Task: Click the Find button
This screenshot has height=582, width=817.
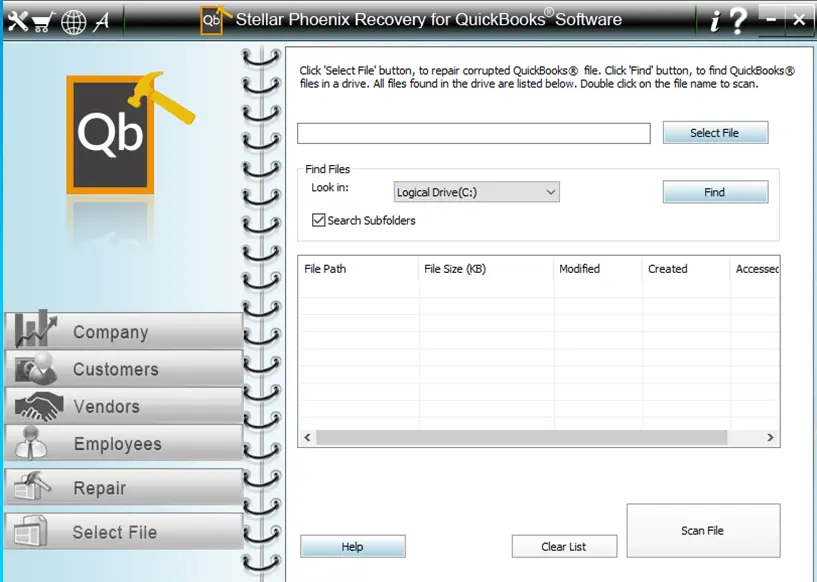Action: (715, 192)
